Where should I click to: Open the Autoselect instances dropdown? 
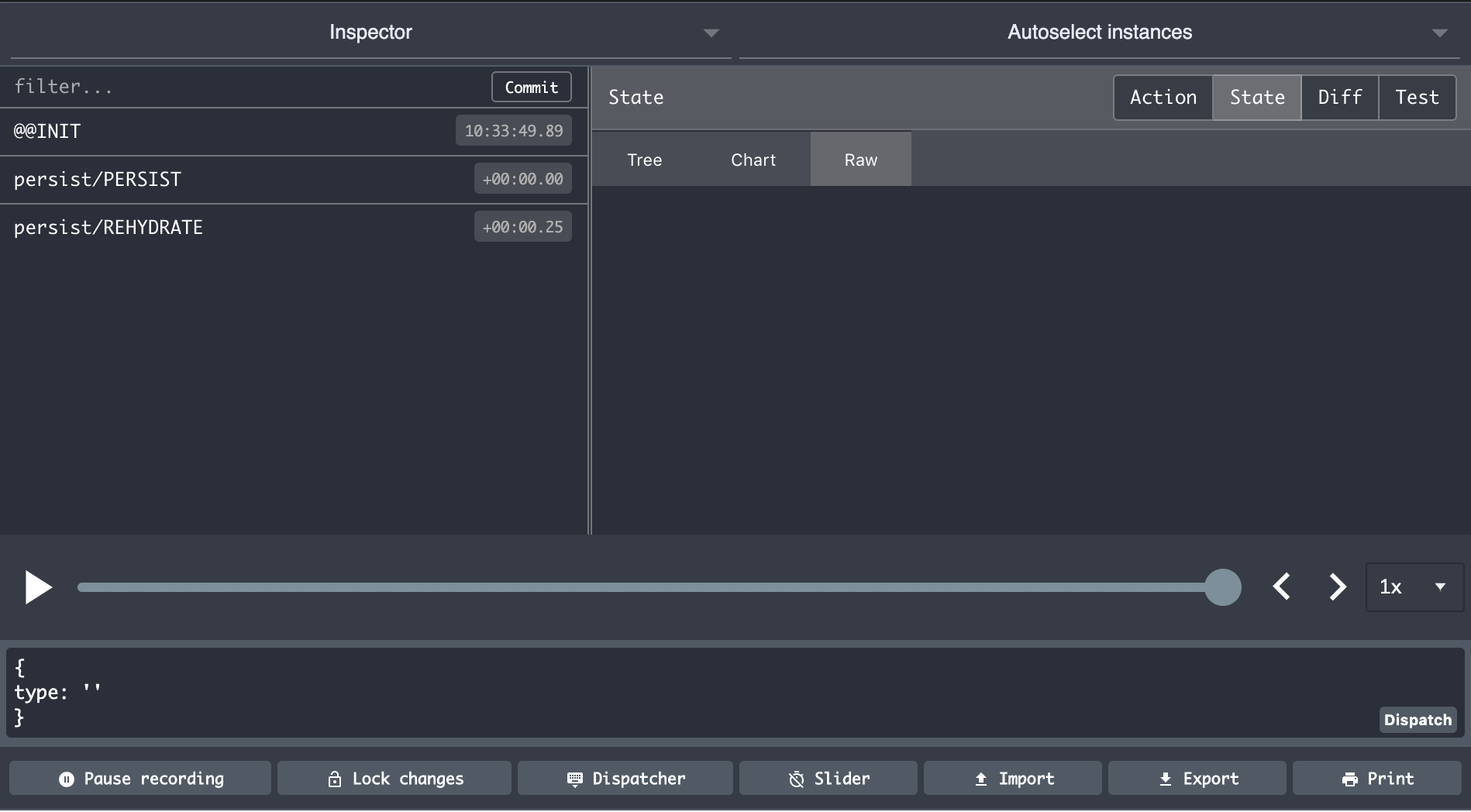(1100, 33)
